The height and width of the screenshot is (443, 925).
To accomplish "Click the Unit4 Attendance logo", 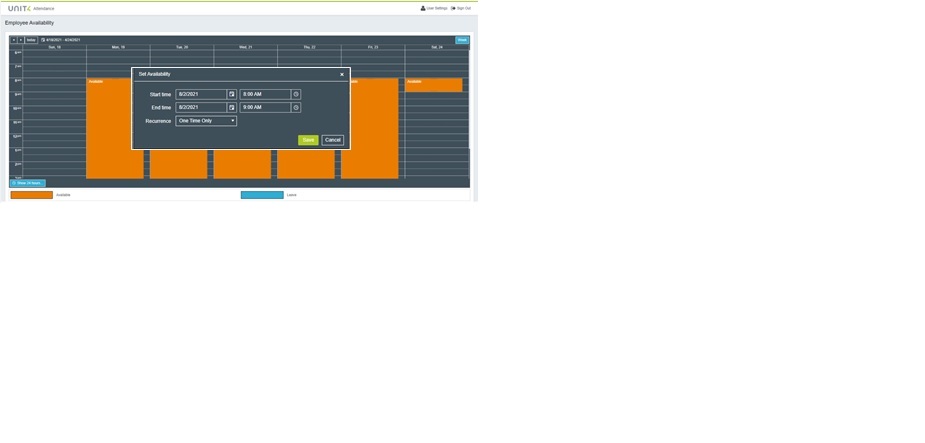I will (x=31, y=8).
